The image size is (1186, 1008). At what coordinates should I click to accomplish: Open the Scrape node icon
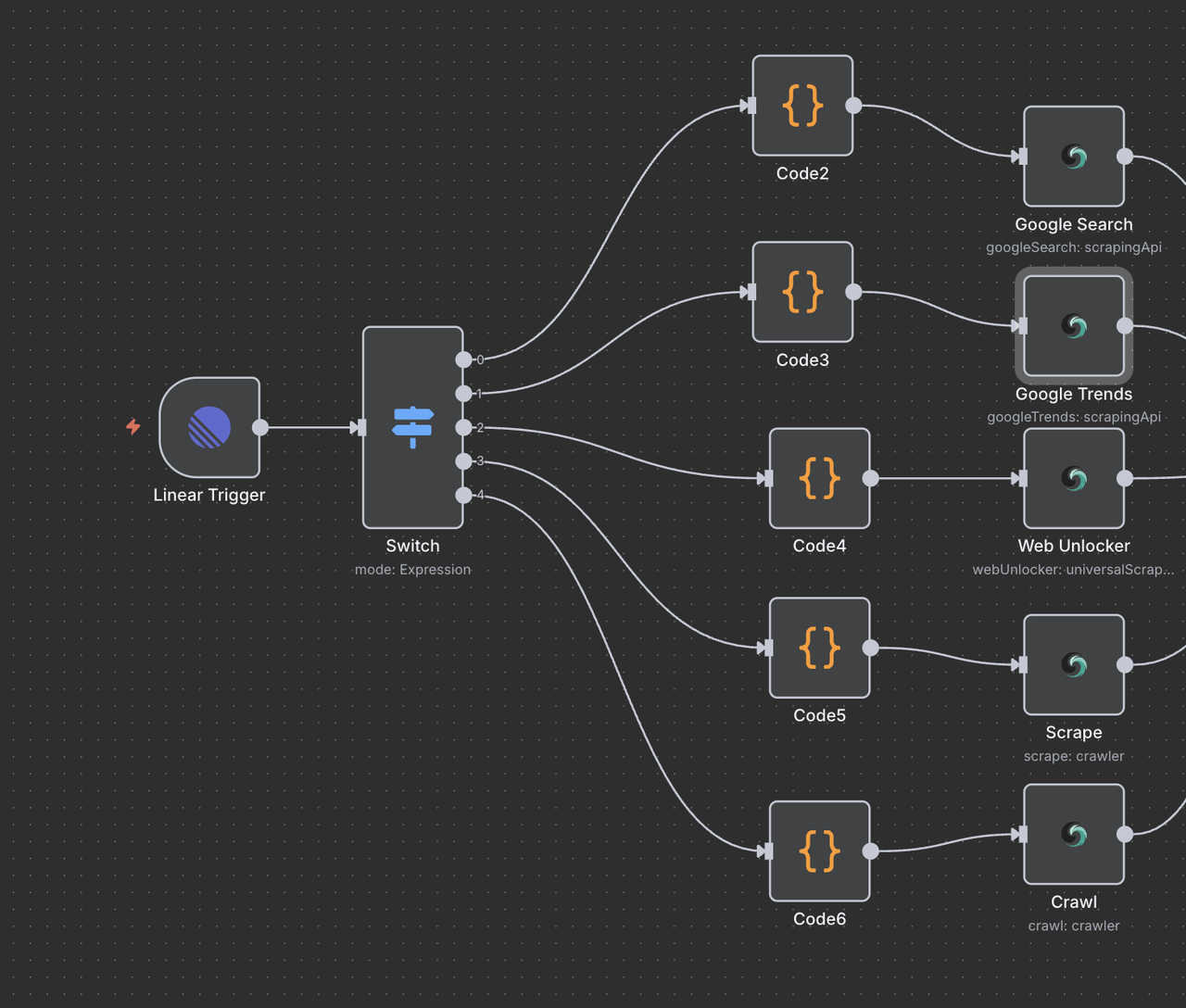point(1074,665)
